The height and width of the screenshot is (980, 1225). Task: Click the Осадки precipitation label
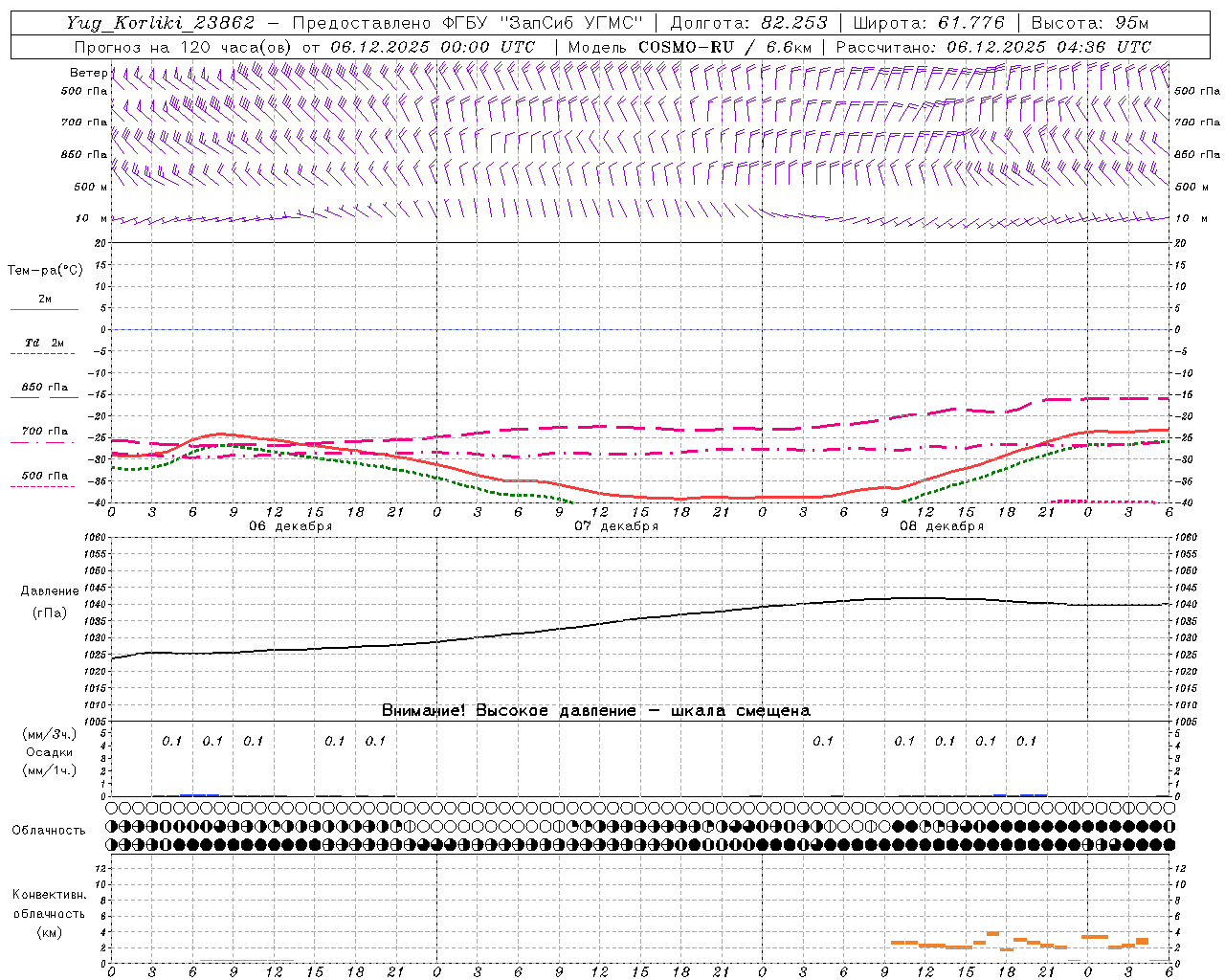click(50, 752)
